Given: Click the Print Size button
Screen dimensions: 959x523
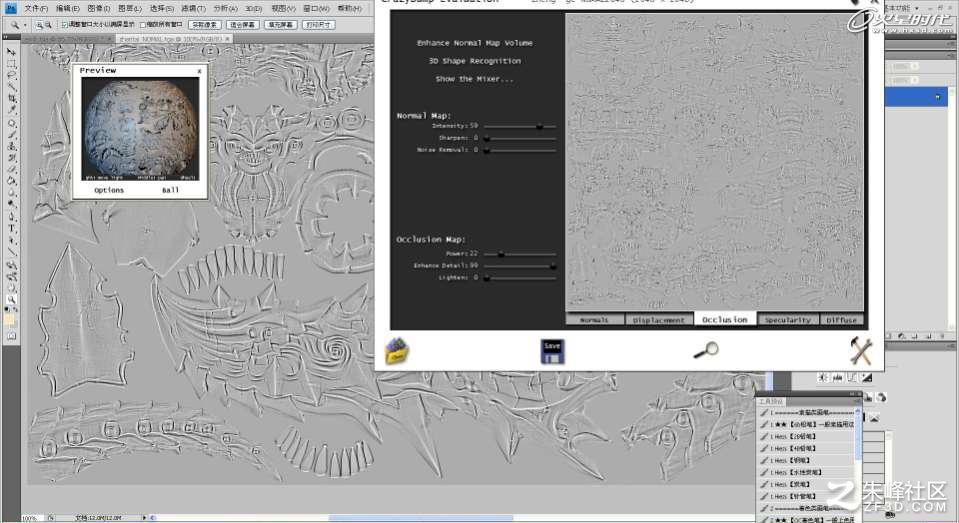Looking at the screenshot, I should [318, 25].
